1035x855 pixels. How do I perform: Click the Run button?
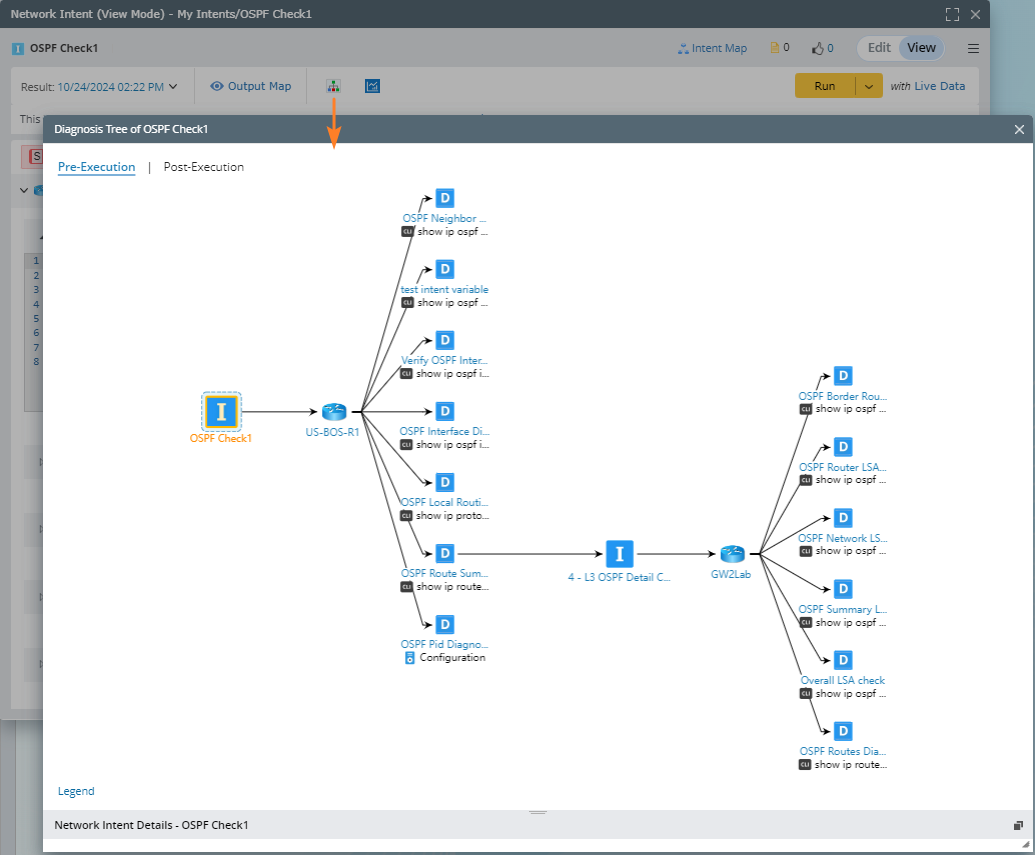(x=824, y=86)
